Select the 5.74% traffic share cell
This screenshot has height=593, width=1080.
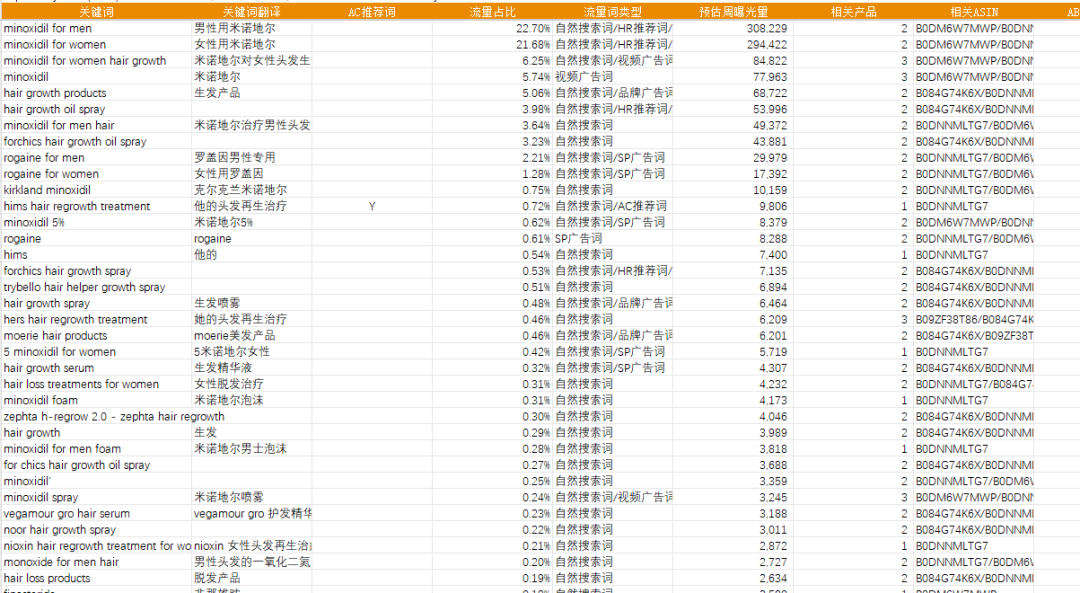point(492,76)
